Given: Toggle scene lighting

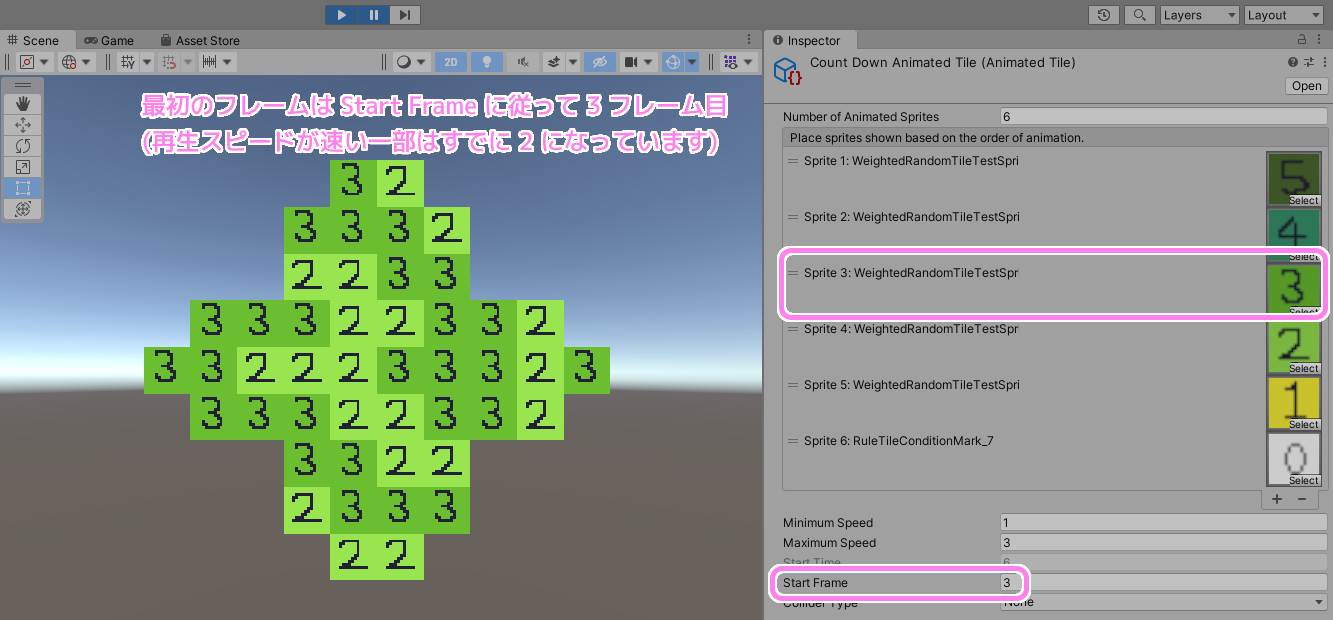Looking at the screenshot, I should click(487, 61).
